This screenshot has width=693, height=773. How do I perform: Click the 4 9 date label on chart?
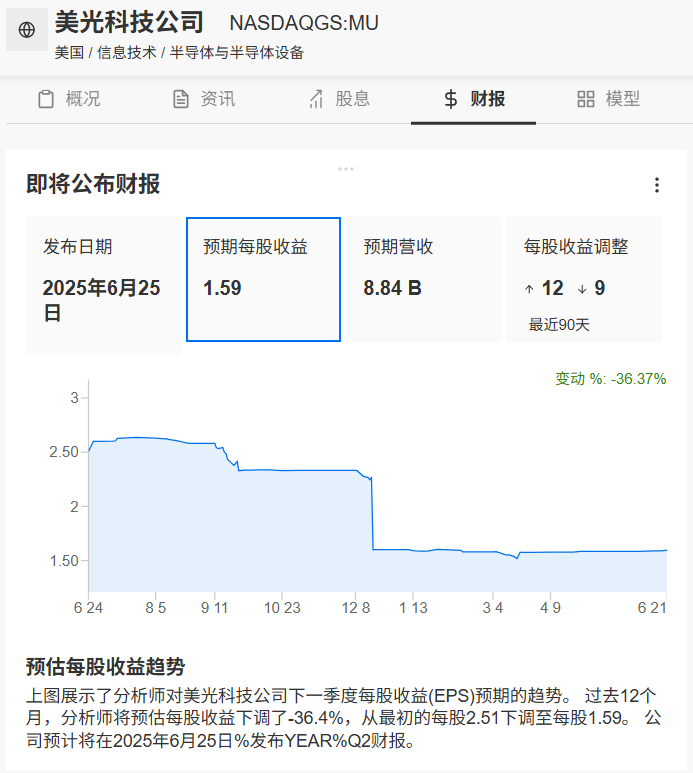click(x=550, y=608)
